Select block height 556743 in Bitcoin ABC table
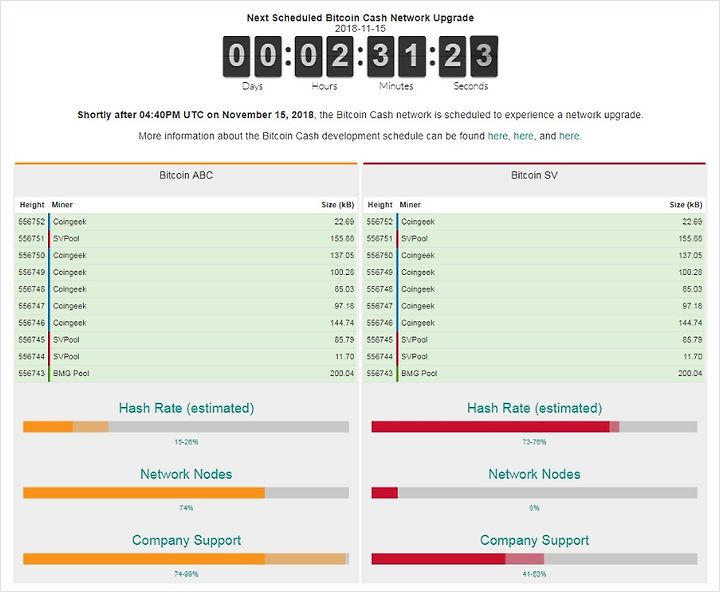The width and height of the screenshot is (720, 592). 32,373
